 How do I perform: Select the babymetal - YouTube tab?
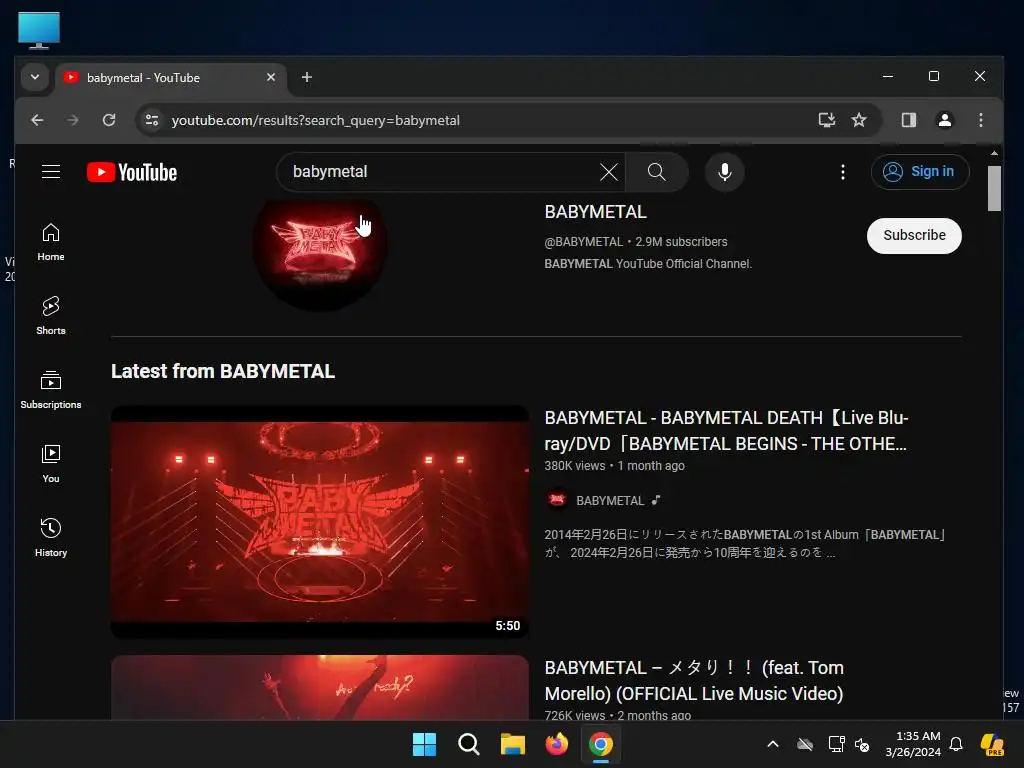coord(171,78)
